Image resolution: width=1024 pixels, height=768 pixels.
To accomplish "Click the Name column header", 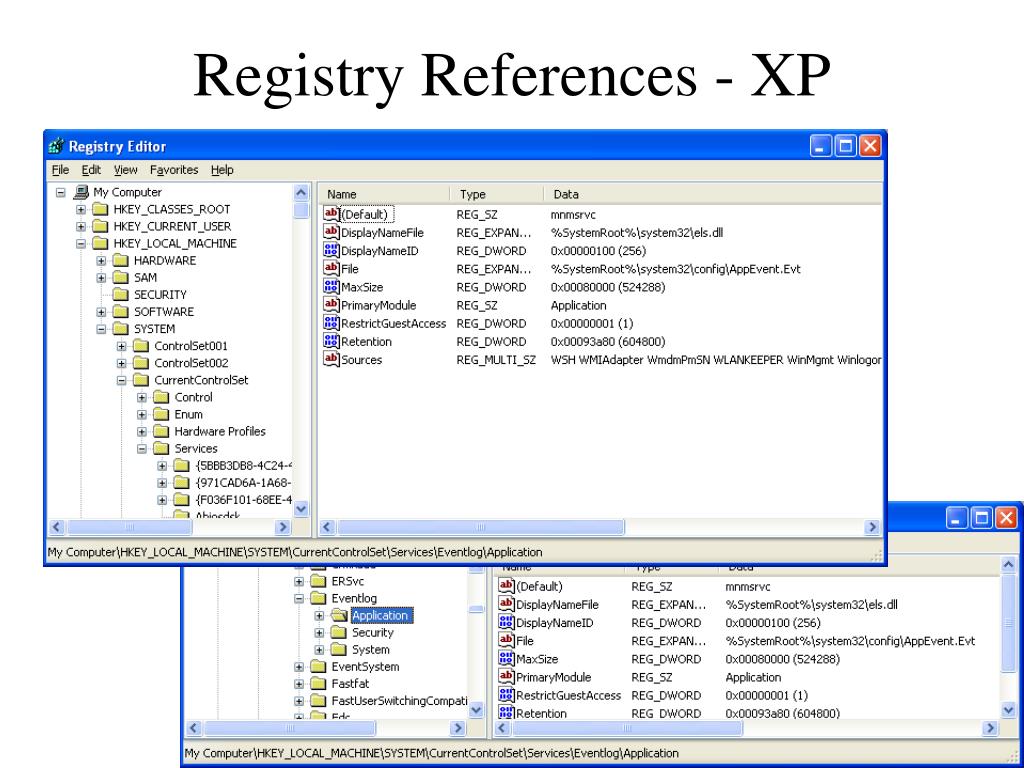I will point(384,194).
